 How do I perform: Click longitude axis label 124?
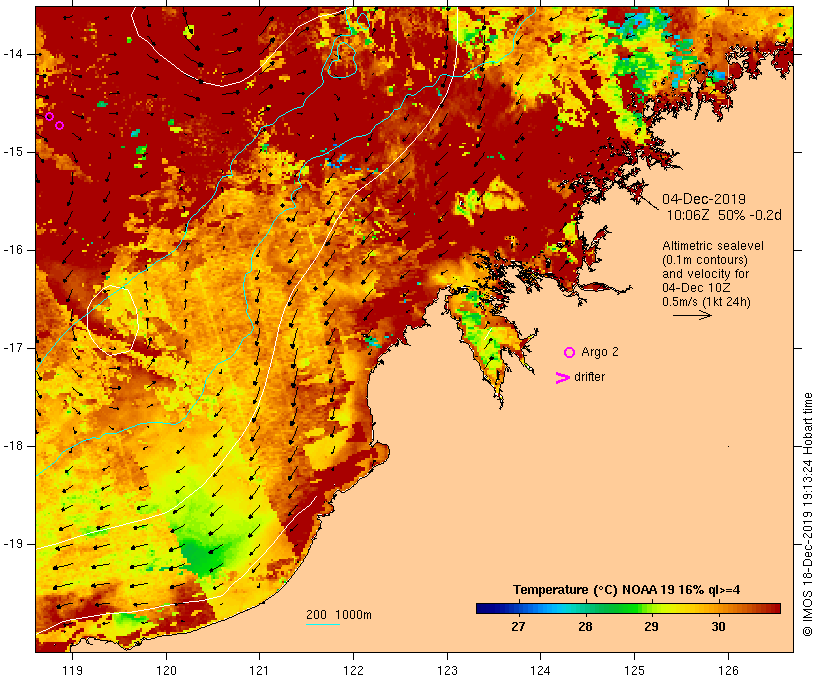pos(540,670)
